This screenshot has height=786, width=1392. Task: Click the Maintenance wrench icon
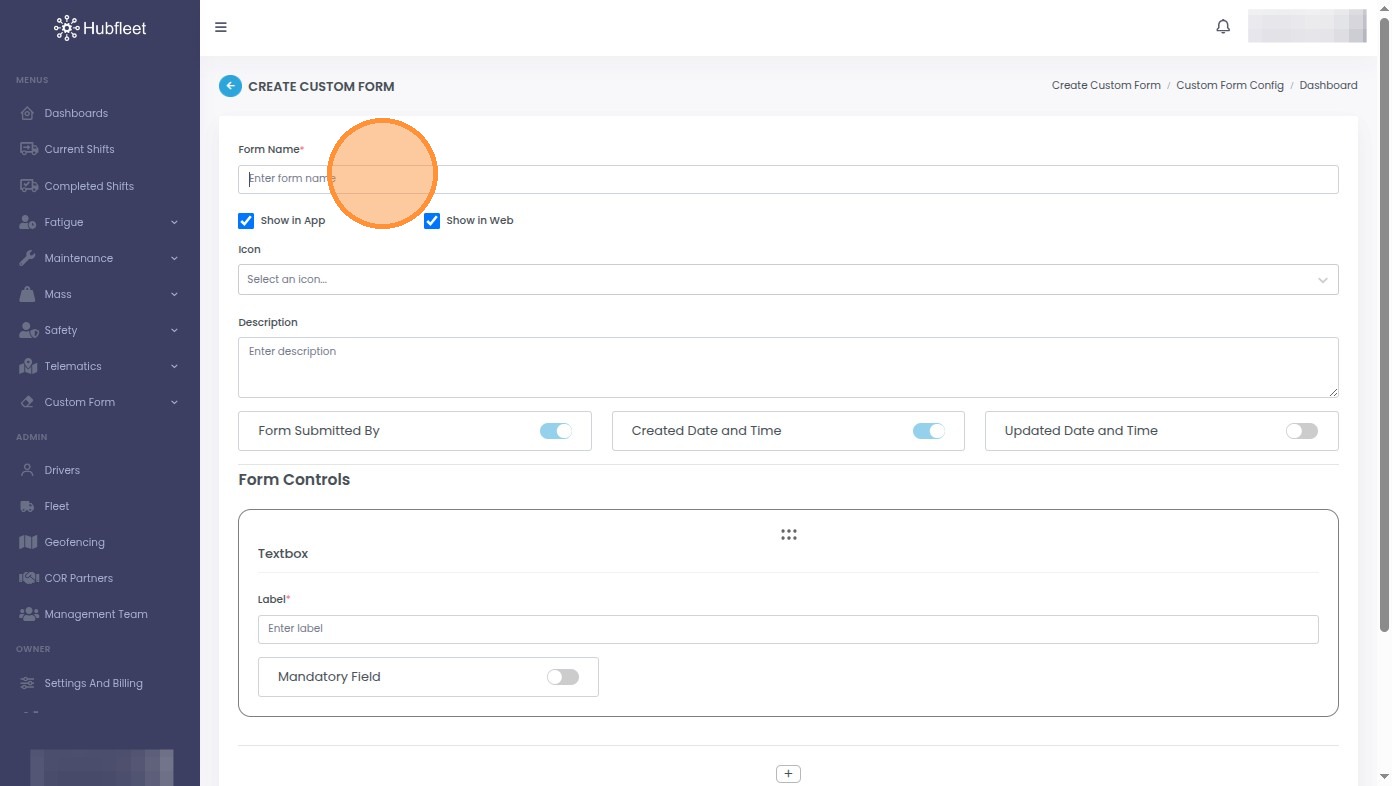pos(28,258)
